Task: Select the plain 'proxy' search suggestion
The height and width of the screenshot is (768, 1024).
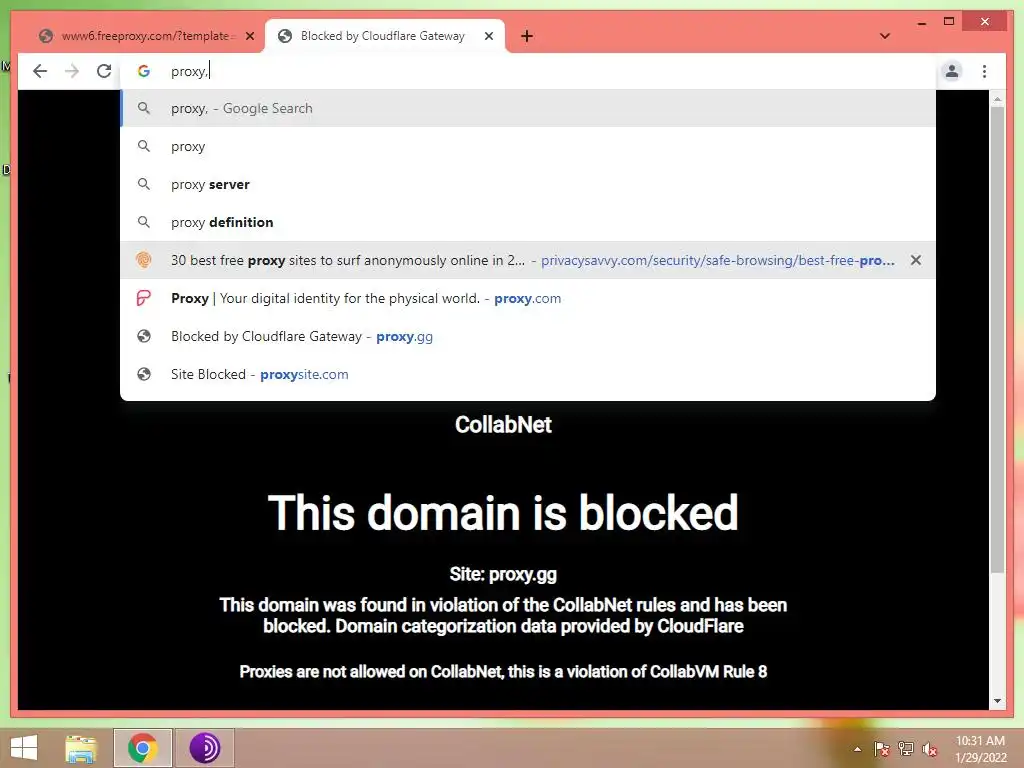Action: pos(528,146)
